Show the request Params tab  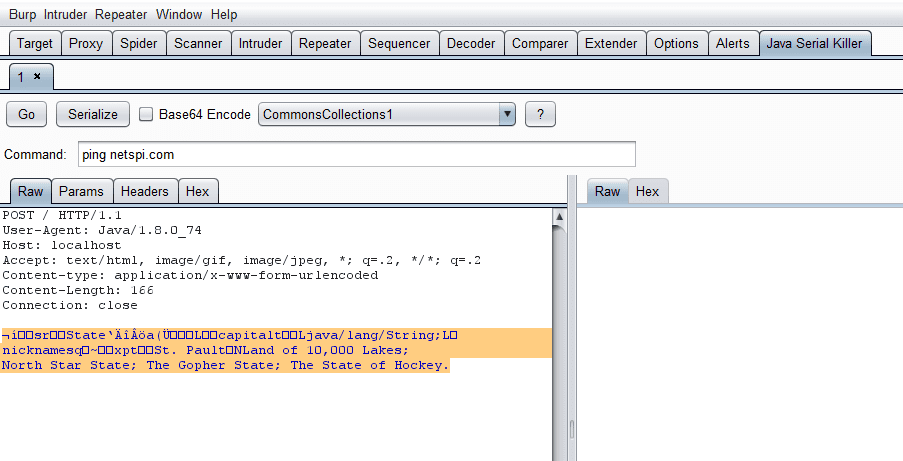[x=81, y=192]
